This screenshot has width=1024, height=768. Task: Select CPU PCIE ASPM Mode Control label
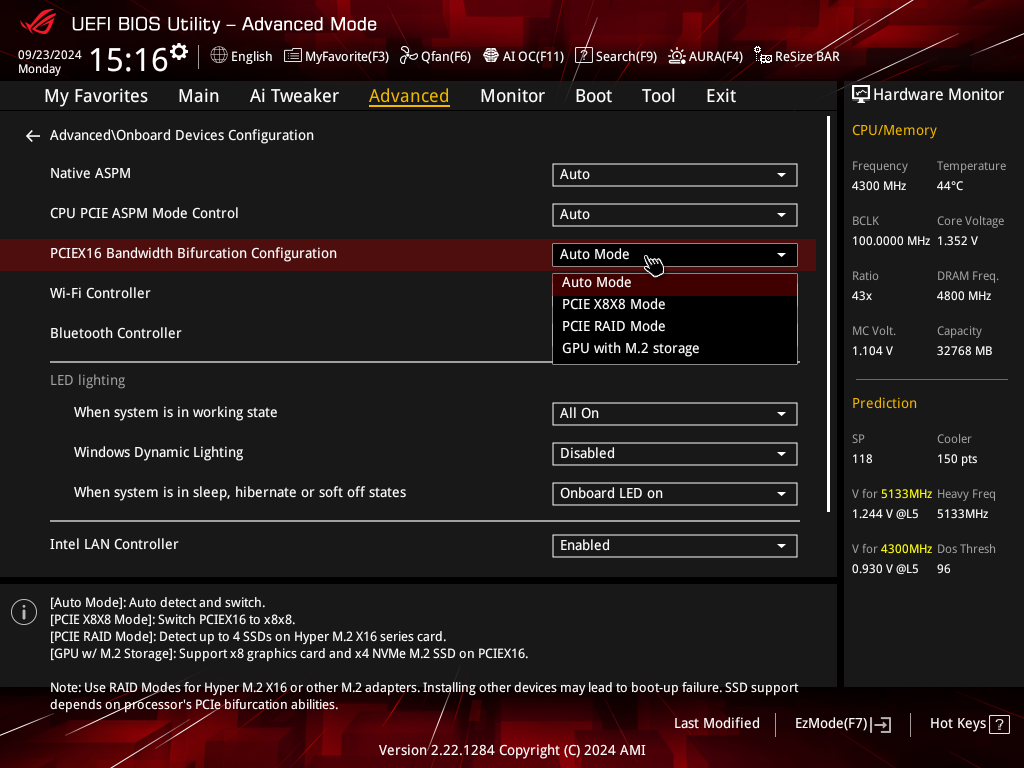click(x=144, y=213)
